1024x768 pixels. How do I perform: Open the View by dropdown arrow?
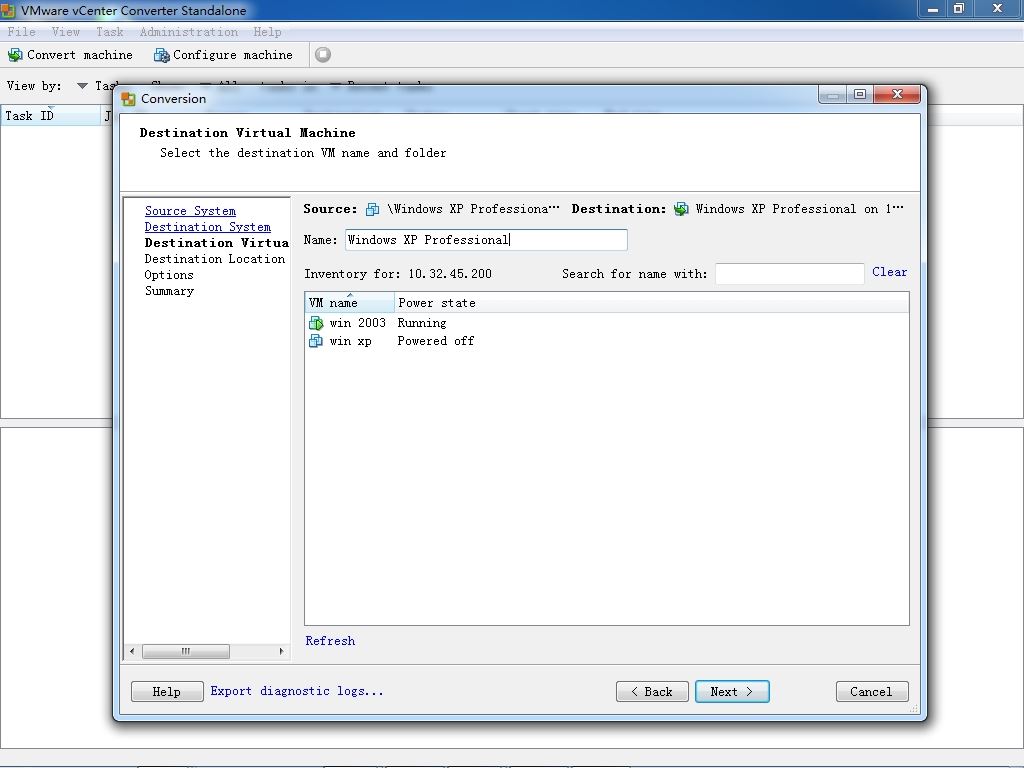tap(82, 86)
